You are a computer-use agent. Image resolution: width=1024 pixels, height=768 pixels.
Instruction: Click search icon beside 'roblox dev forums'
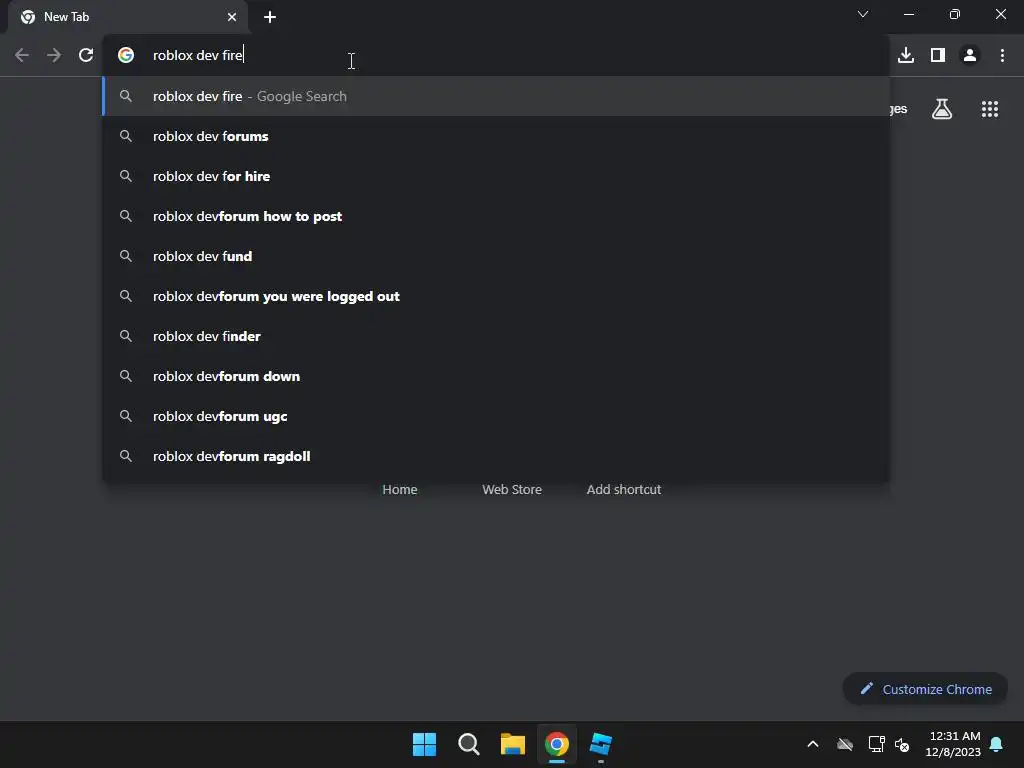[x=126, y=136]
